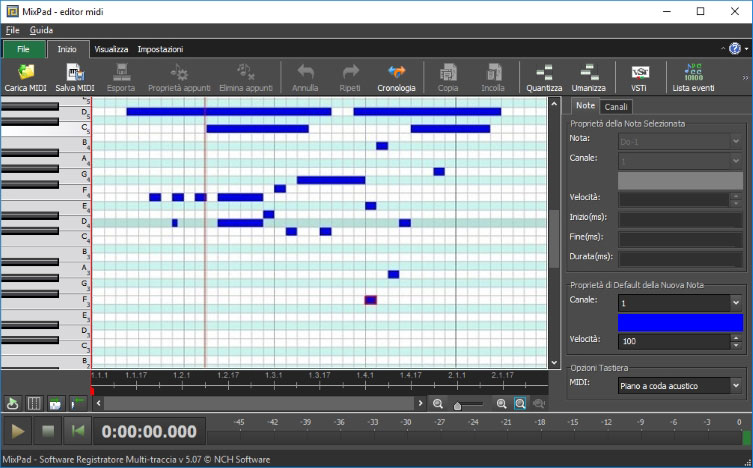Click the gray selected-note color swatch
753x468 pixels.
coord(680,181)
